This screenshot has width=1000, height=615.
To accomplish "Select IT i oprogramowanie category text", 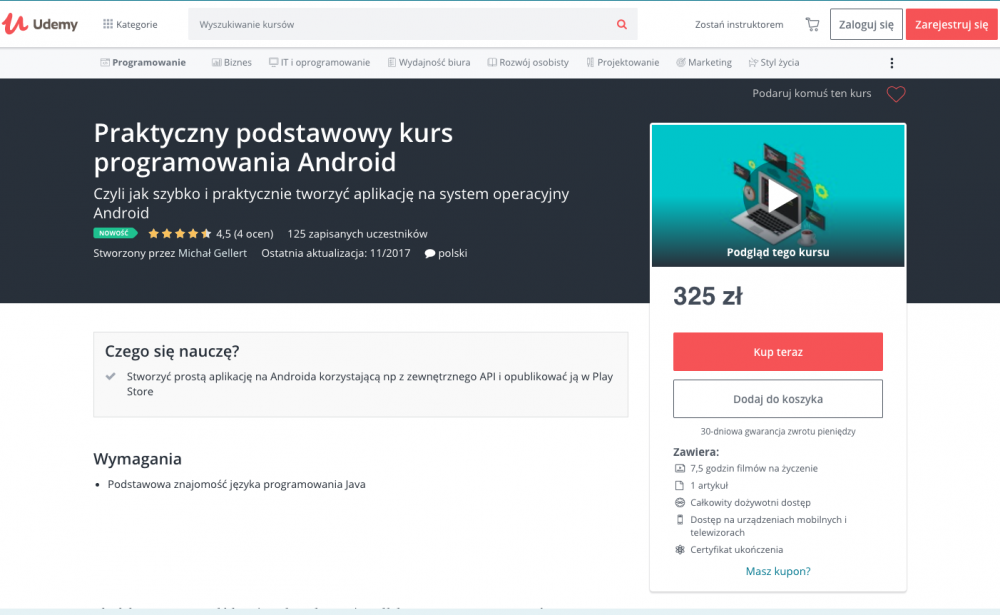I will (x=325, y=63).
